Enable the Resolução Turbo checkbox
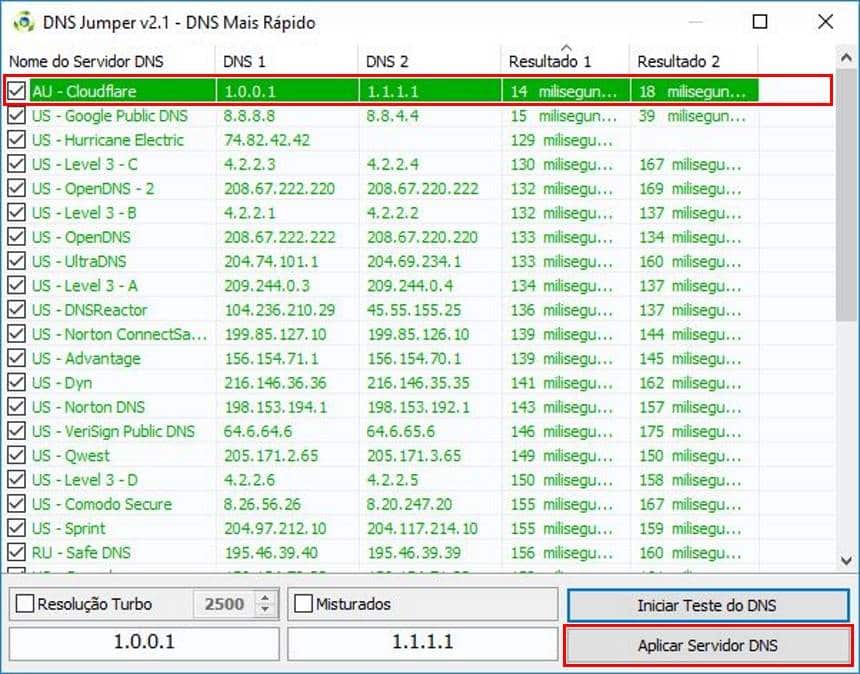Image resolution: width=860 pixels, height=674 pixels. 25,604
